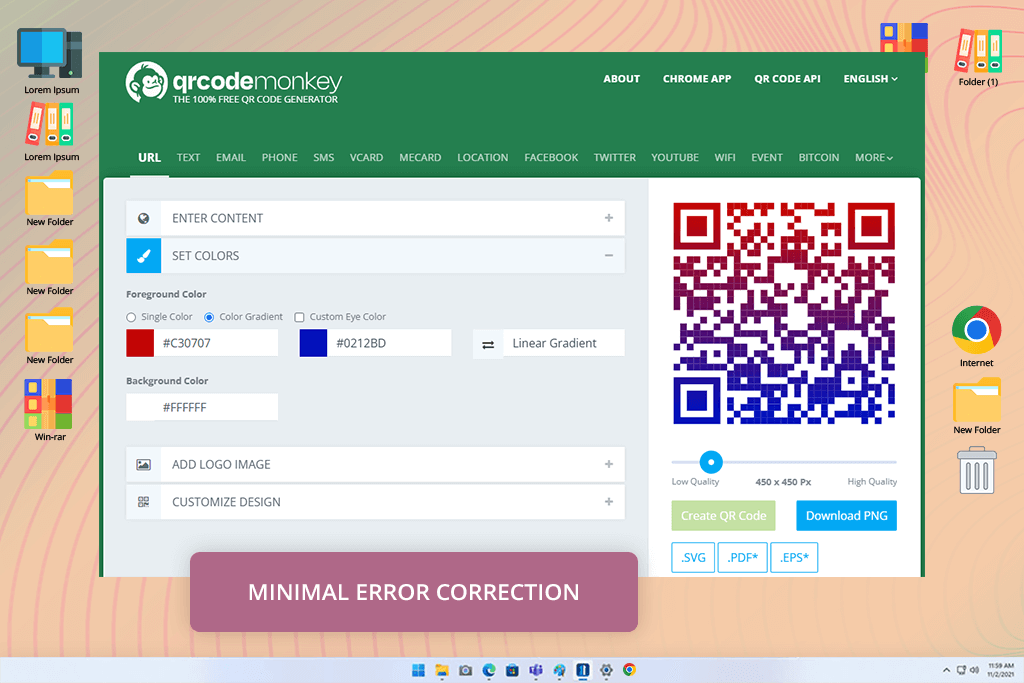Viewport: 1024px width, 683px height.
Task: Click the Create QR Code button
Action: 724,516
